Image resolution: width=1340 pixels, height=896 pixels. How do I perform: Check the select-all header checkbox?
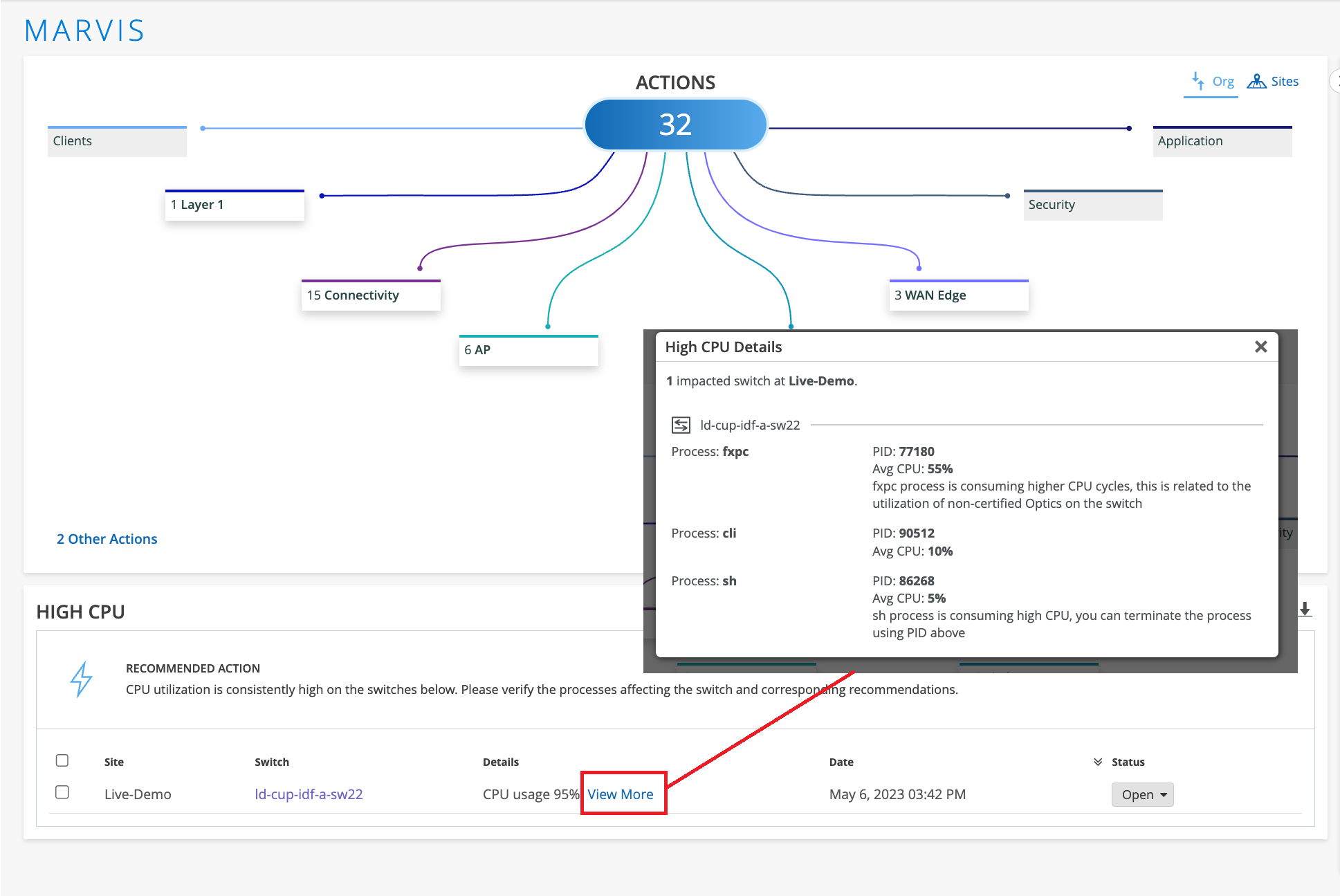coord(62,760)
